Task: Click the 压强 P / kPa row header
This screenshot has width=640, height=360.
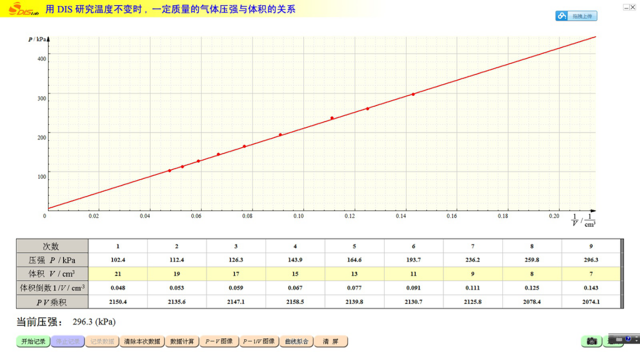Action: coord(52,260)
